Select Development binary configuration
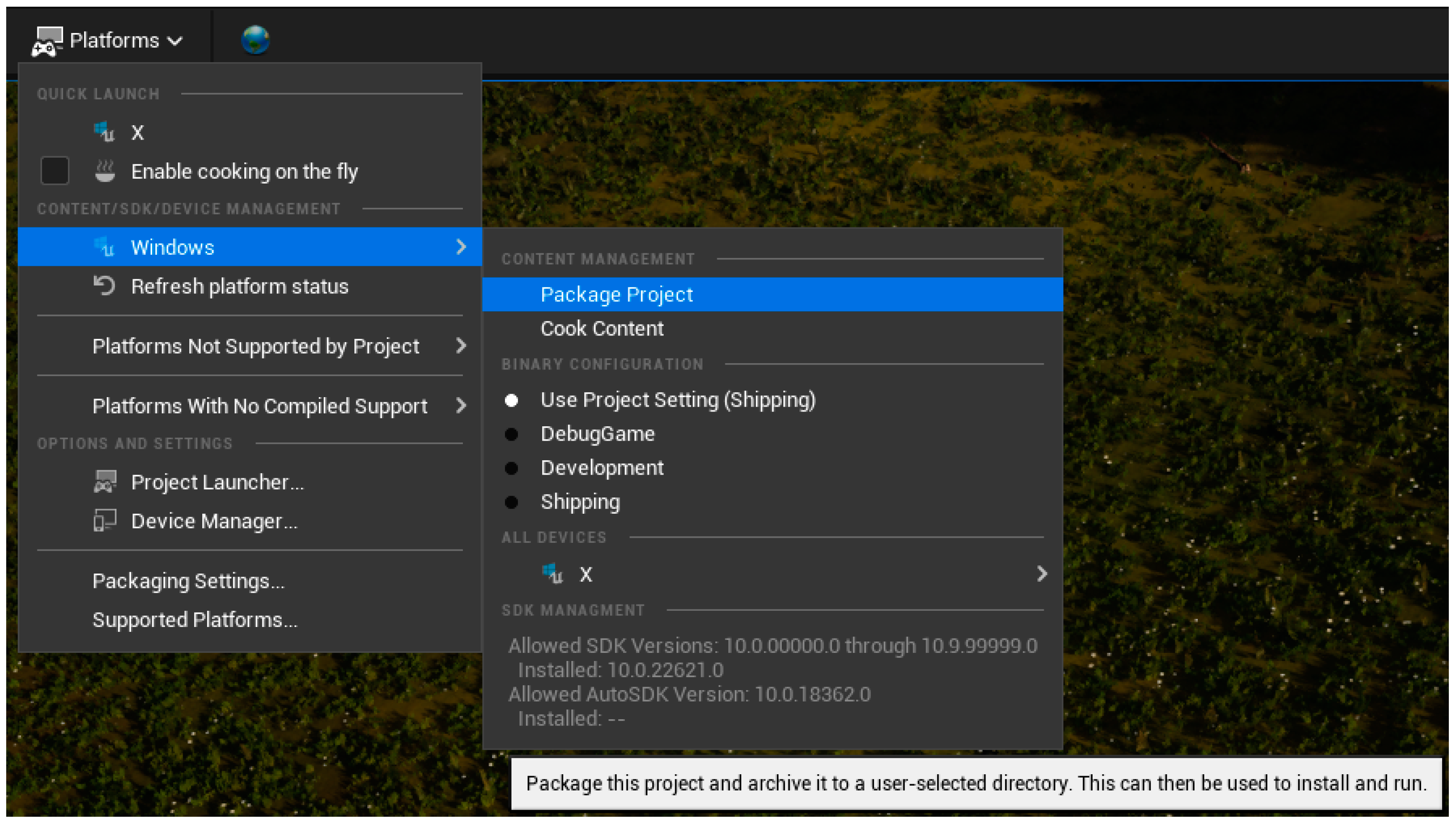This screenshot has width=1456, height=822. tap(602, 468)
